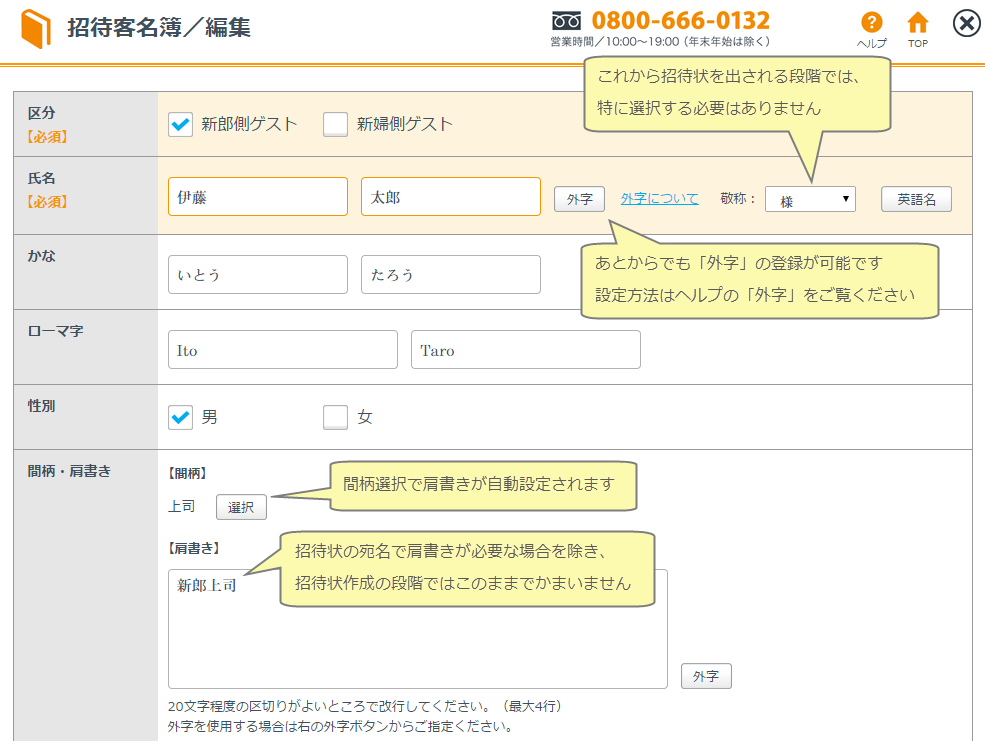Image resolution: width=985 pixels, height=741 pixels.
Task: Check the 新婦側ゲスト checkbox
Action: pyautogui.click(x=336, y=124)
